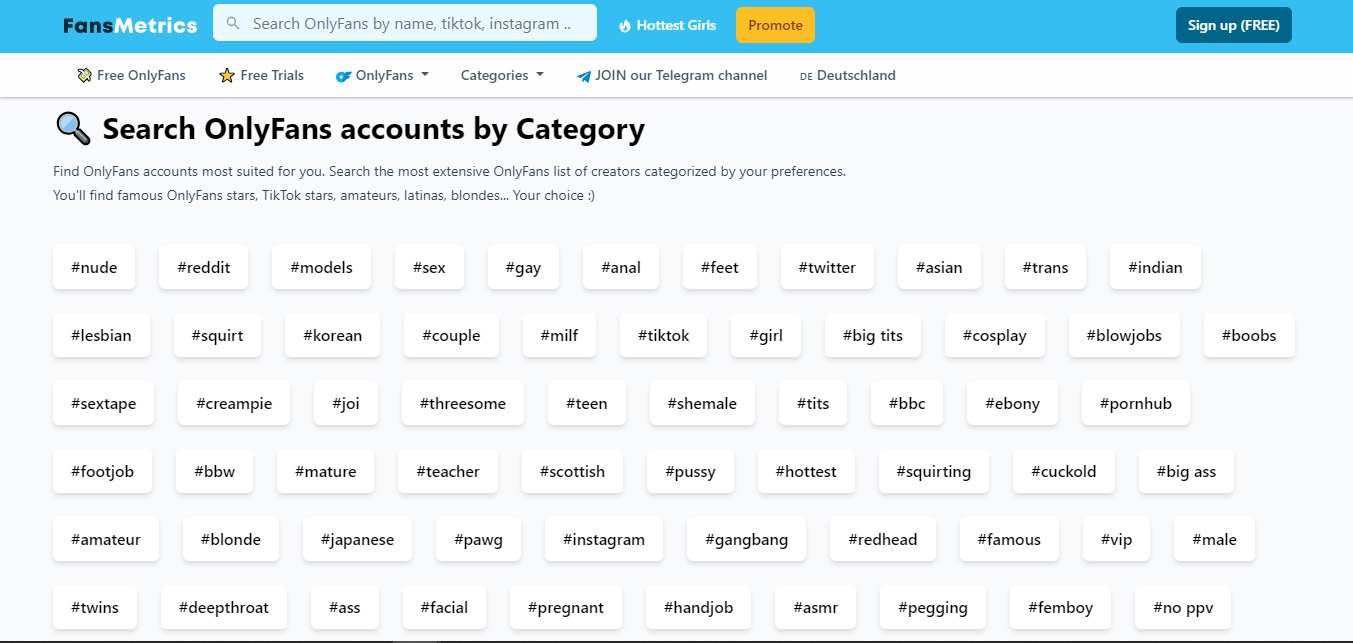Open the Free OnlyFans menu item
This screenshot has width=1353, height=643.
[x=131, y=75]
